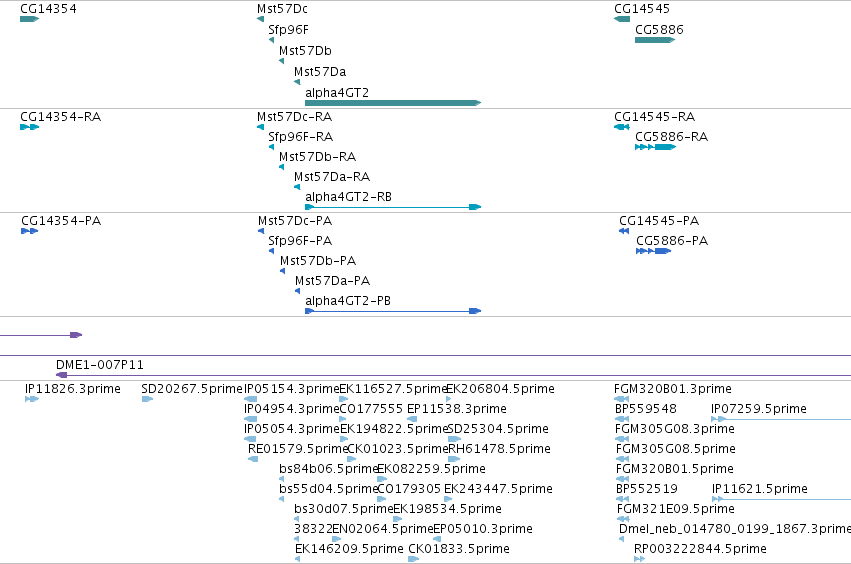Select transcript CG14354-RA
The height and width of the screenshot is (564, 851).
60,117
